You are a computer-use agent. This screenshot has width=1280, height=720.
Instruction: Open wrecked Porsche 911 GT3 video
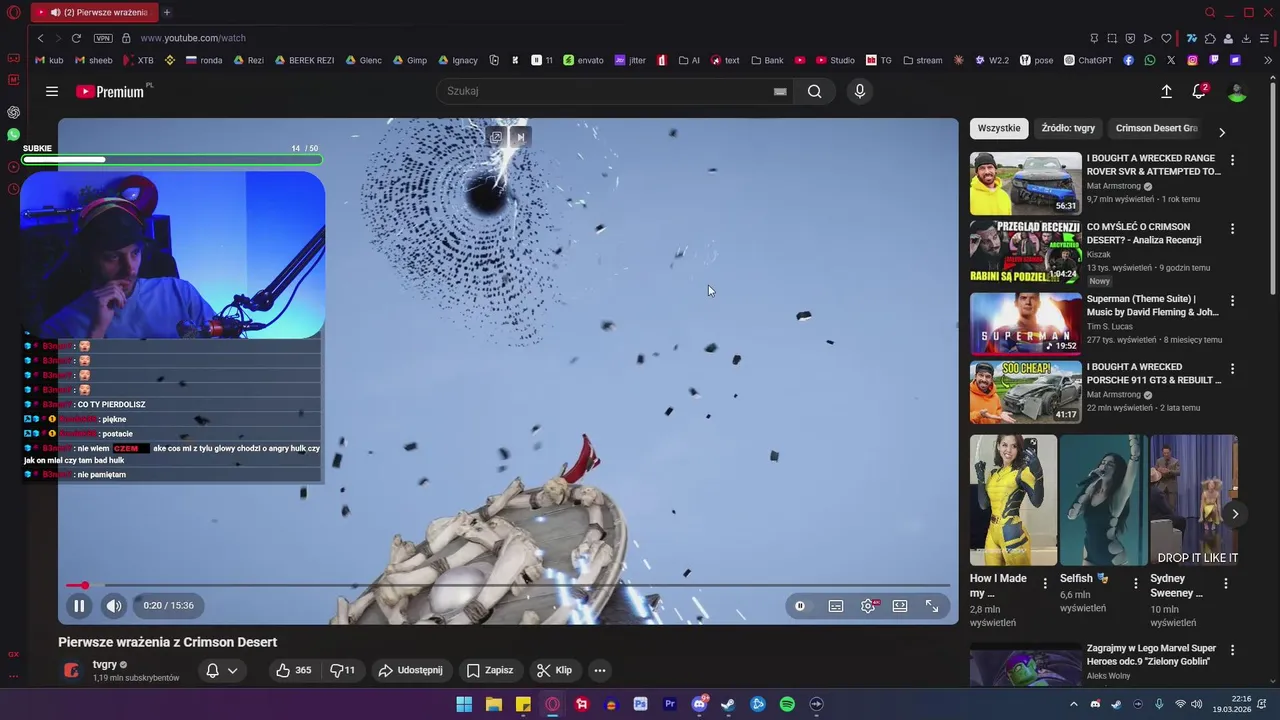coord(1026,392)
